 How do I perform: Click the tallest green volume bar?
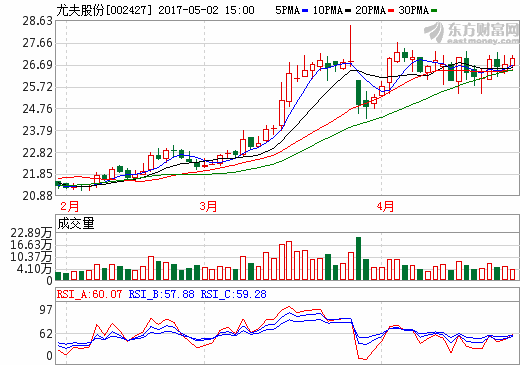(358, 258)
